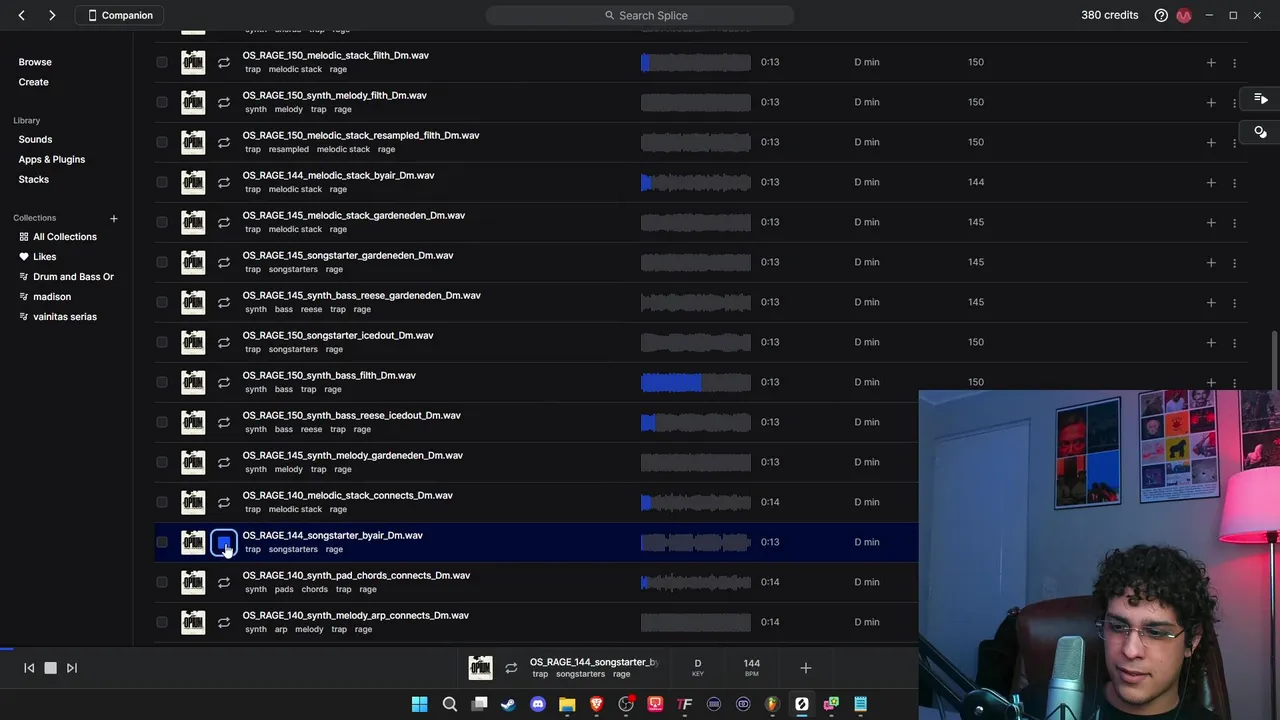Viewport: 1280px width, 720px height.
Task: Open the queue panel icon at right edge
Action: [1261, 99]
